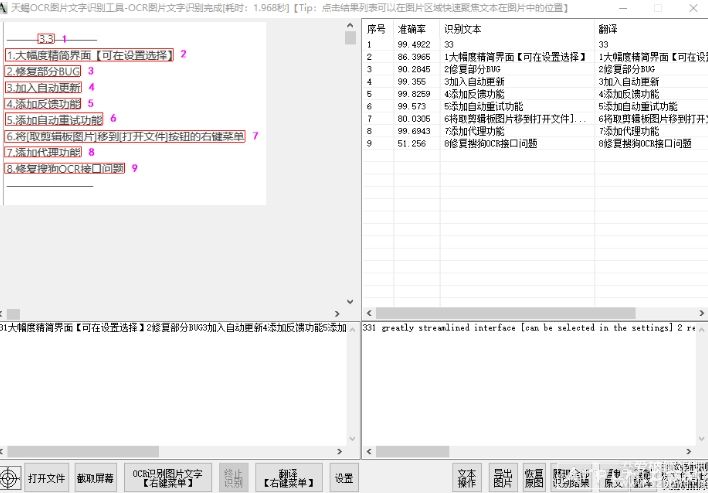The image size is (708, 493).
Task: Click boxed text 1.大幅度精简界面 in image
Action: [x=89, y=55]
